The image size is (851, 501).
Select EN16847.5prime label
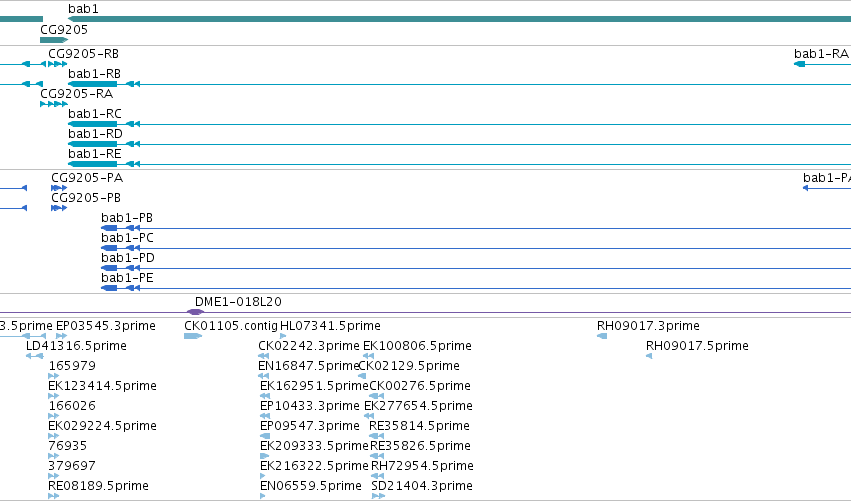pyautogui.click(x=309, y=366)
